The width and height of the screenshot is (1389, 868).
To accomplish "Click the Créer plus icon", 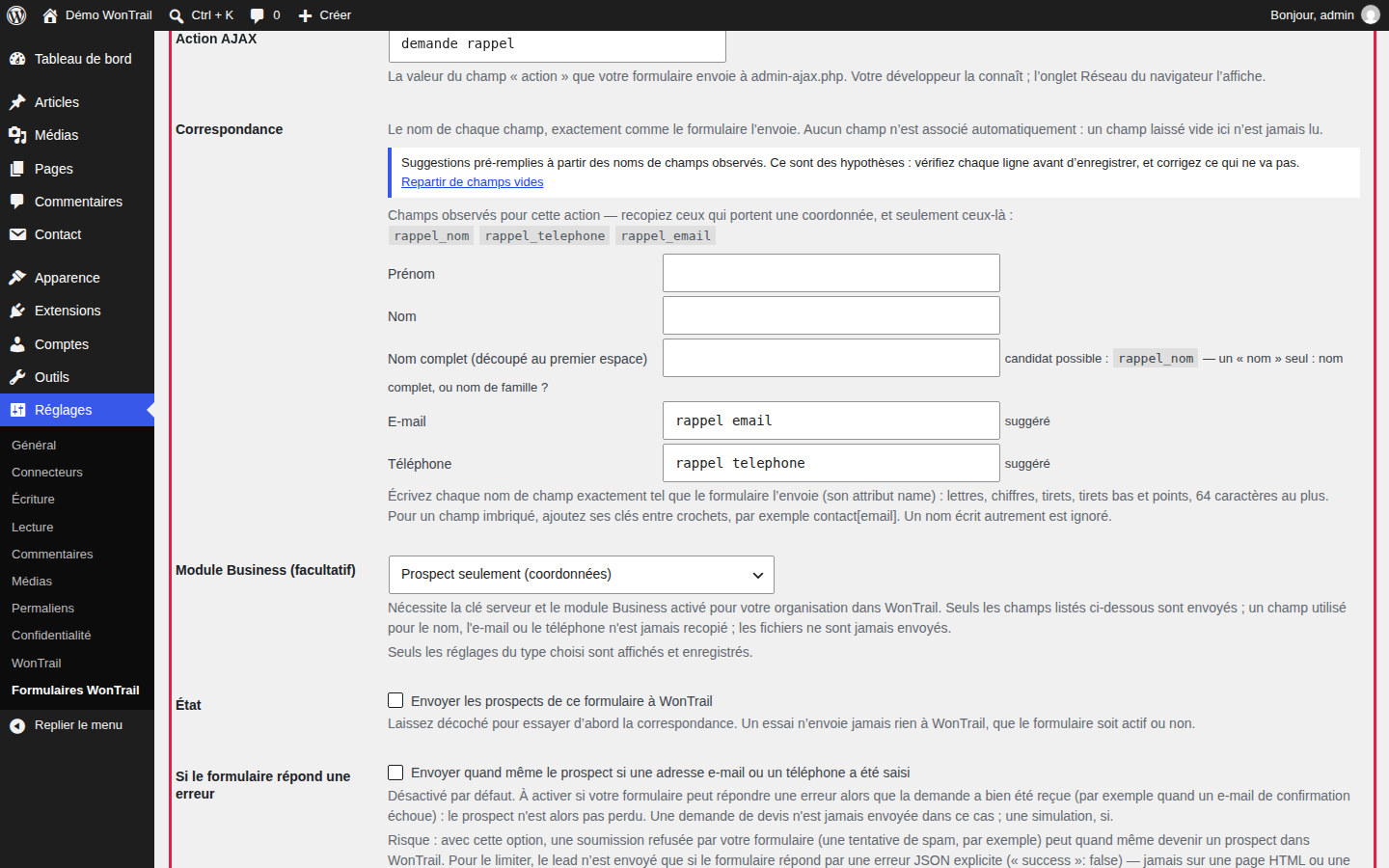I will coord(305,15).
